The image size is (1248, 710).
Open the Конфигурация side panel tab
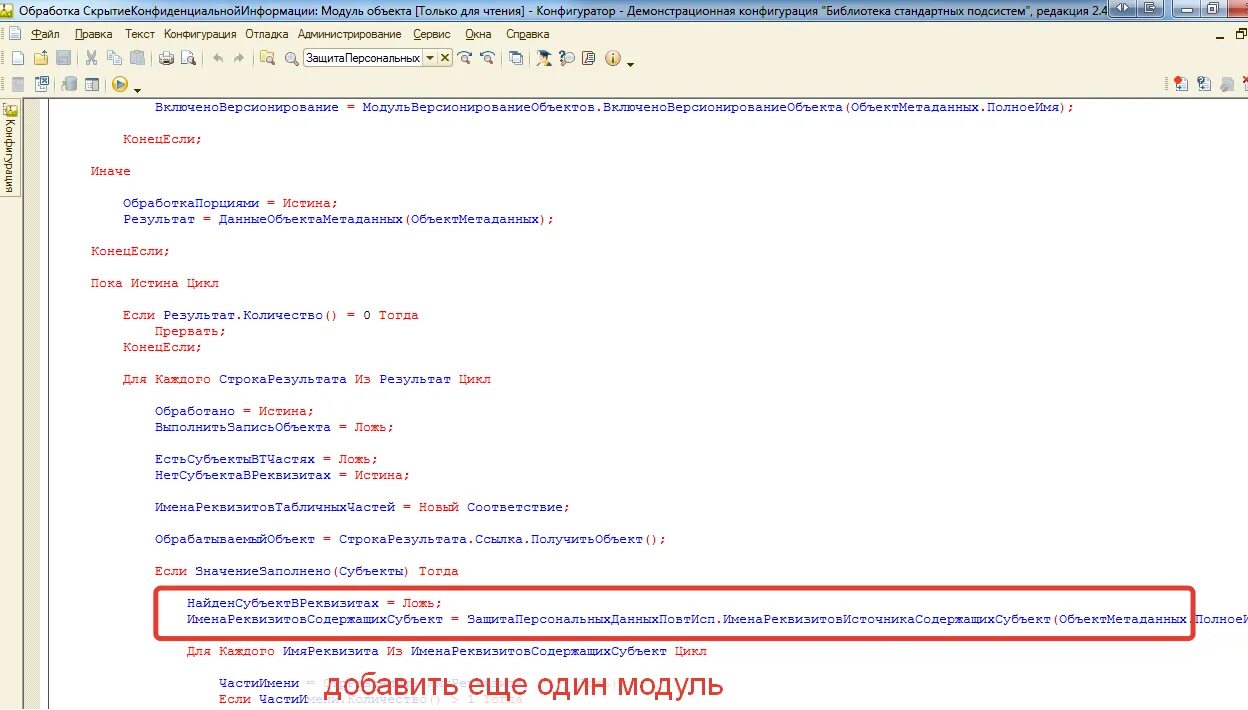pyautogui.click(x=10, y=148)
